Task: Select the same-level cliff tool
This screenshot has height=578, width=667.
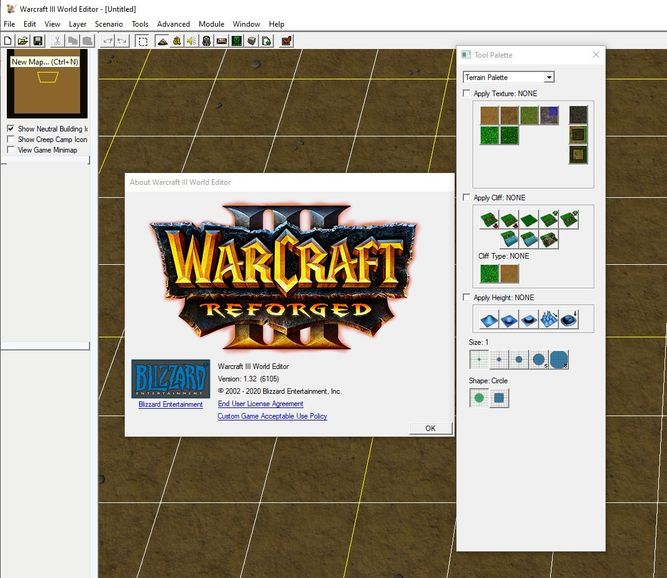Action: point(529,220)
